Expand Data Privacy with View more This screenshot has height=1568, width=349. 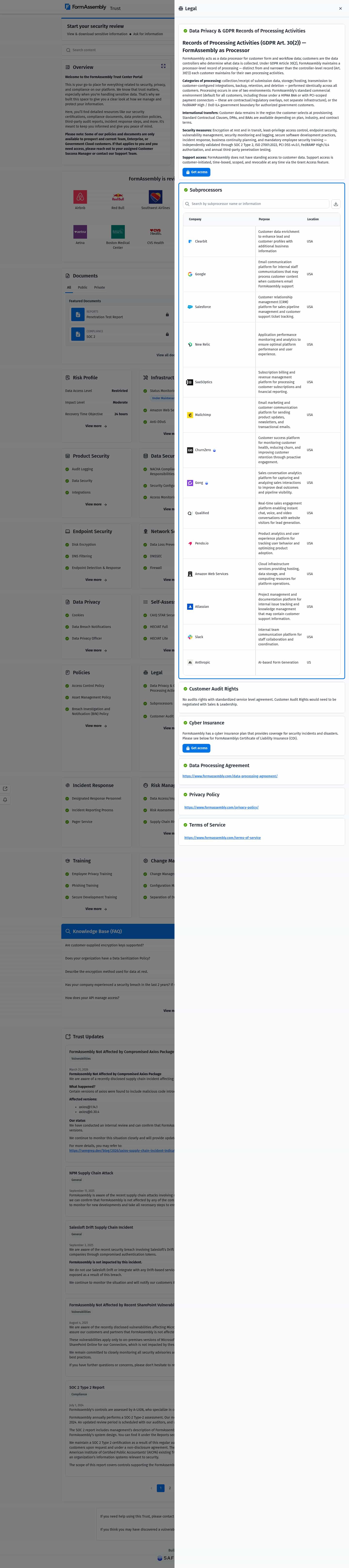click(x=96, y=651)
